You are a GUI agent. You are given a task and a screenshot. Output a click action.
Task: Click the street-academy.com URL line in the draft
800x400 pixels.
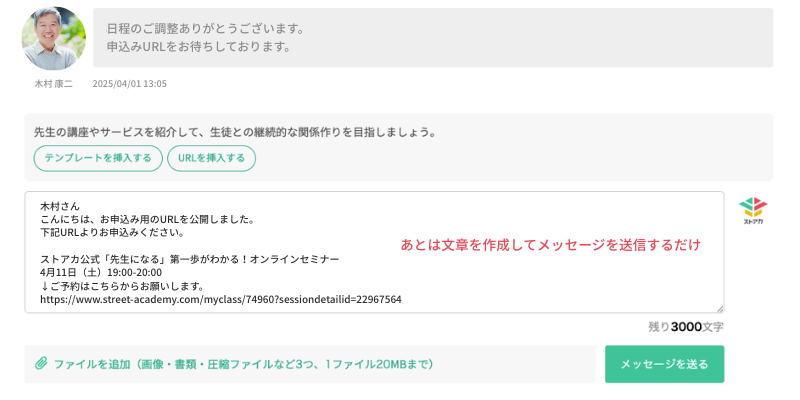221,299
